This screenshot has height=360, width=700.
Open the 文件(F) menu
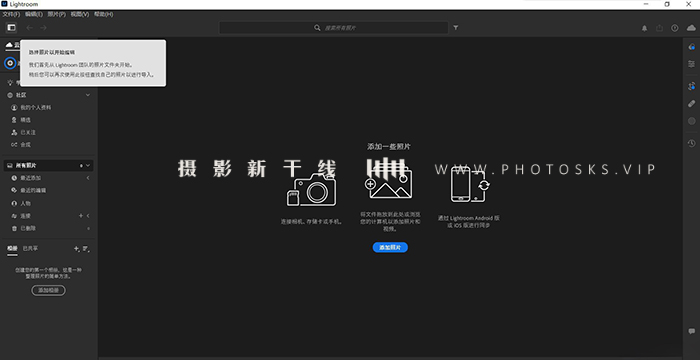point(11,14)
